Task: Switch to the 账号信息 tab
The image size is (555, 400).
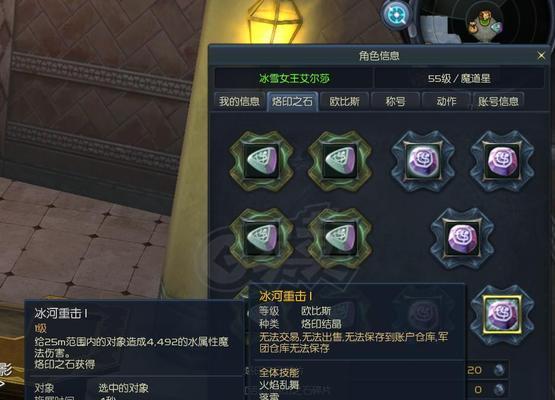Action: point(498,102)
